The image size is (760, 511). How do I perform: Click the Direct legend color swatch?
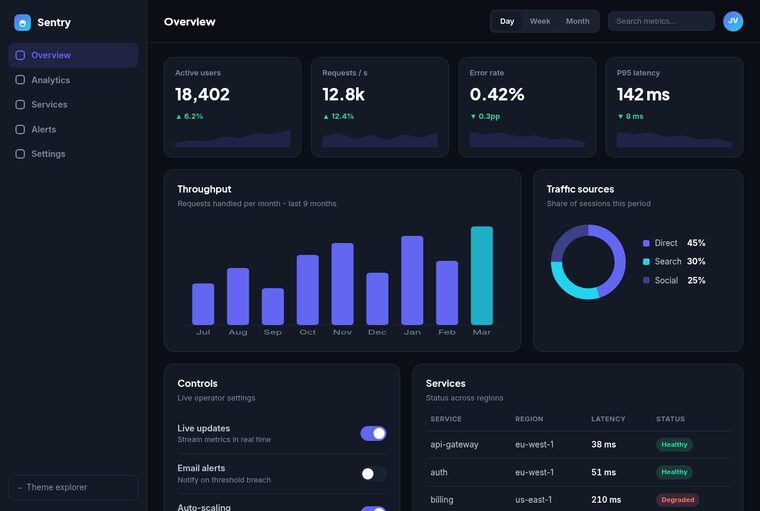pos(646,243)
